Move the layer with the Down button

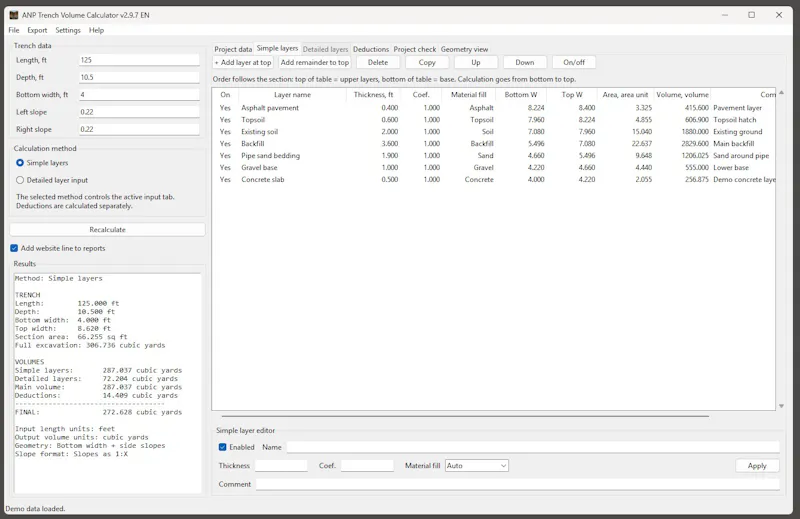[524, 62]
